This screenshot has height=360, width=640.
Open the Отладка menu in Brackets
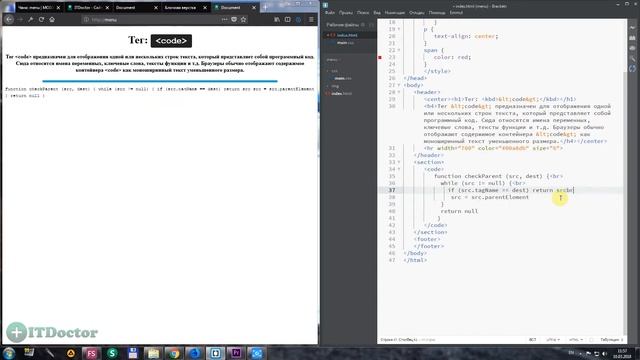(417, 13)
